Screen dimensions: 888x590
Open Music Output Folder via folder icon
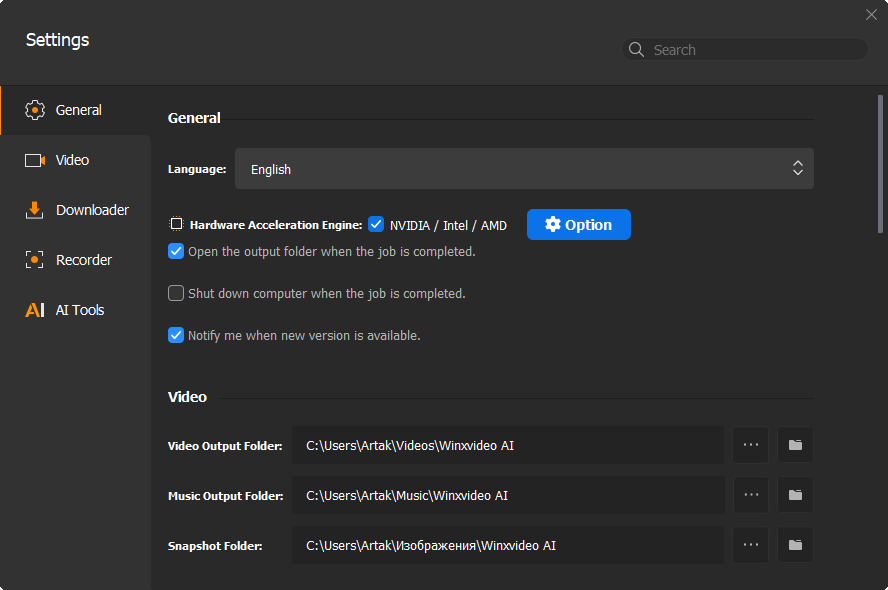[x=795, y=495]
